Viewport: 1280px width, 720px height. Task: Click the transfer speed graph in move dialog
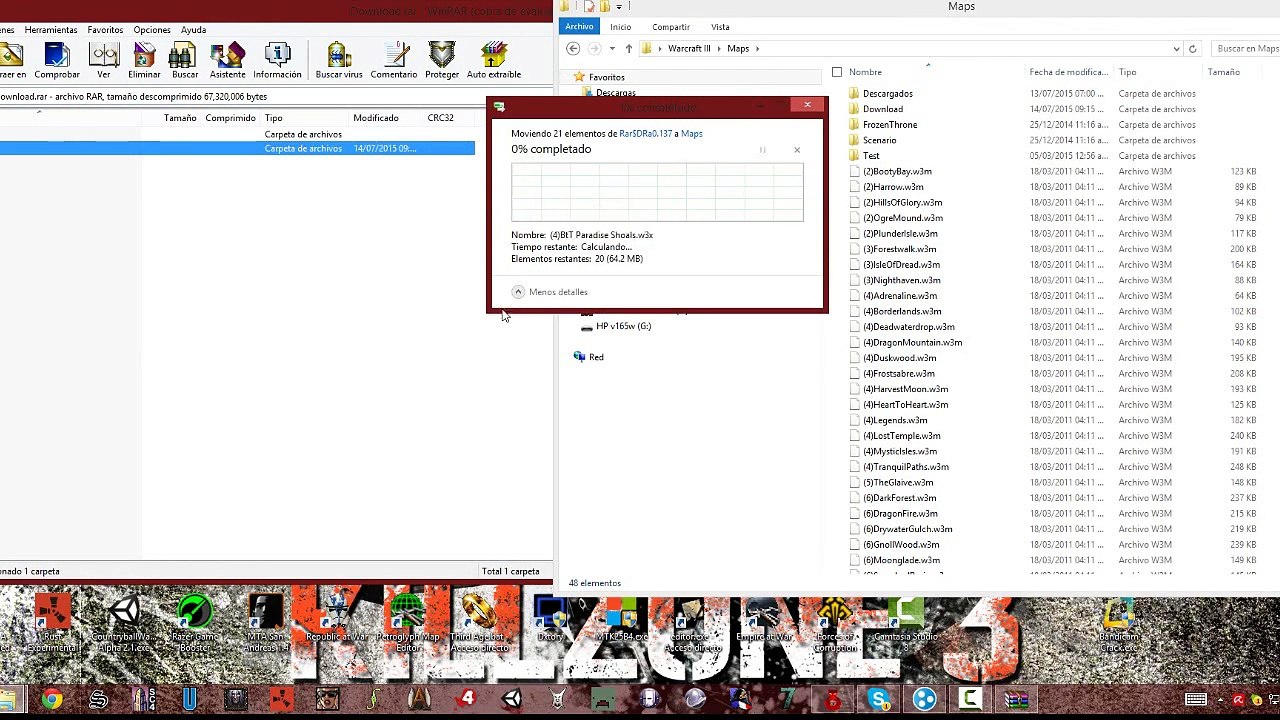[x=657, y=191]
